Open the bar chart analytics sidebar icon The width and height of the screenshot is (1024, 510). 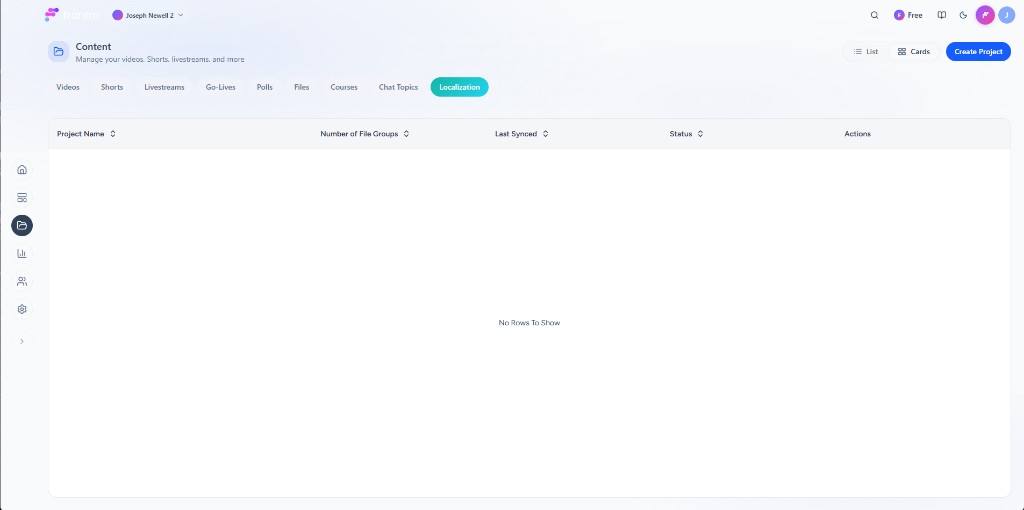[x=22, y=254]
